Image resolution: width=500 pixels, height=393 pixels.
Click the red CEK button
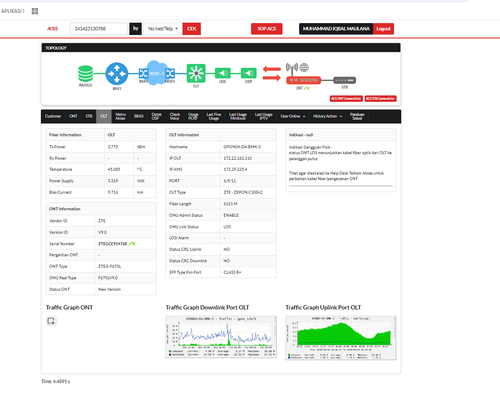[192, 29]
